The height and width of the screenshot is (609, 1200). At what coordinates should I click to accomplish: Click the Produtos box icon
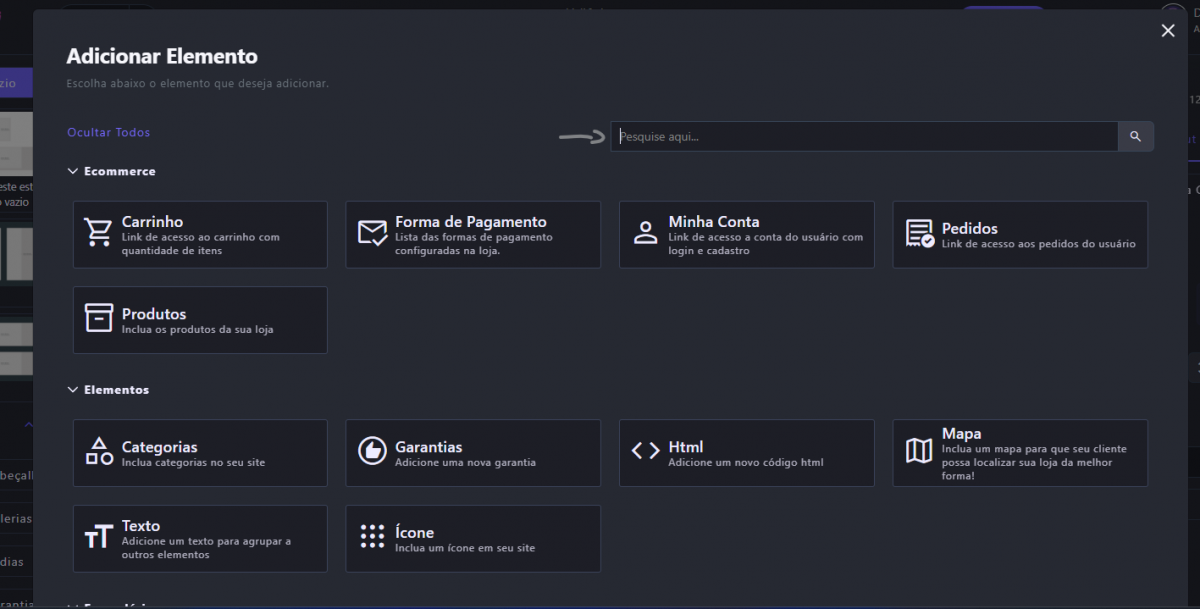(98, 319)
